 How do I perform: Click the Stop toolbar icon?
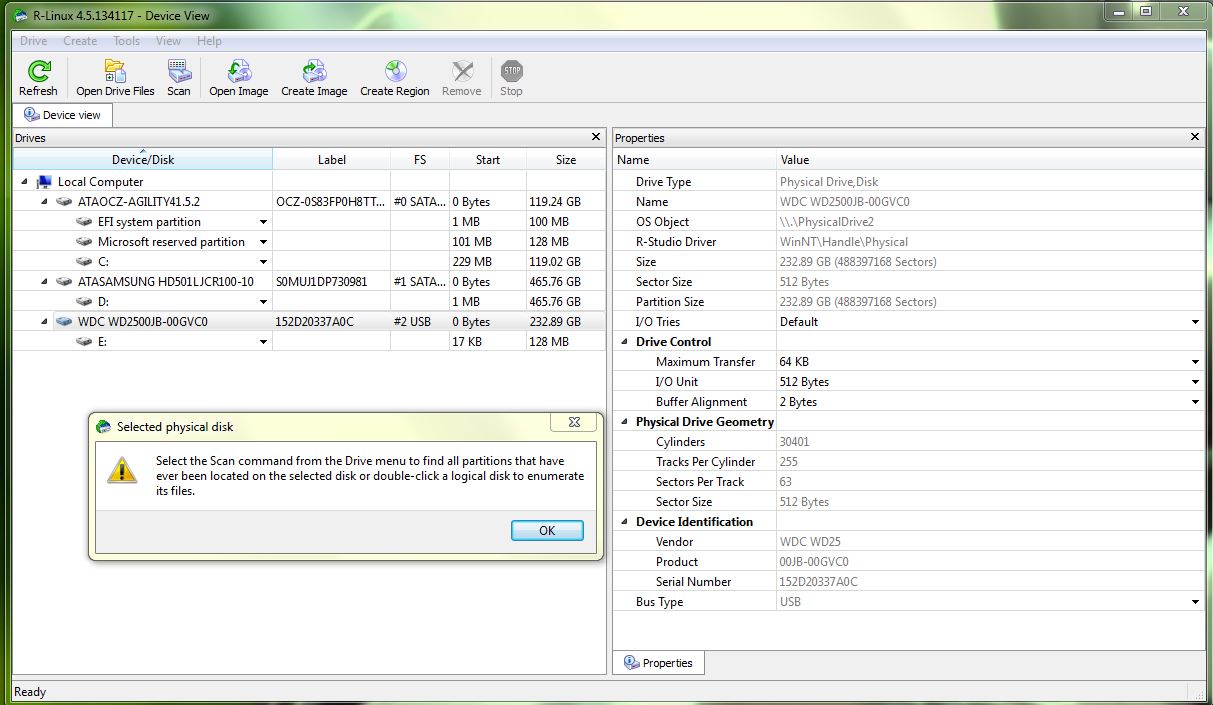[x=512, y=72]
